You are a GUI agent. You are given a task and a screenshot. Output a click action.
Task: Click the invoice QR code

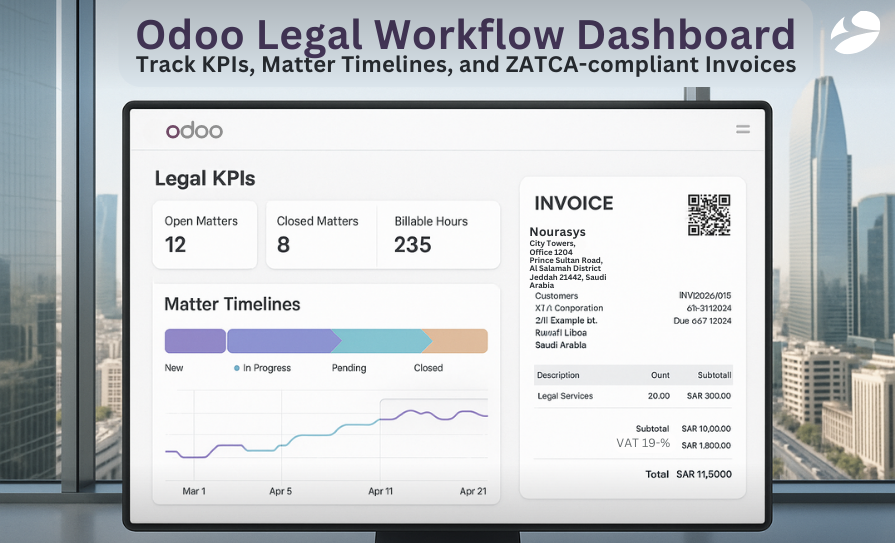point(709,215)
